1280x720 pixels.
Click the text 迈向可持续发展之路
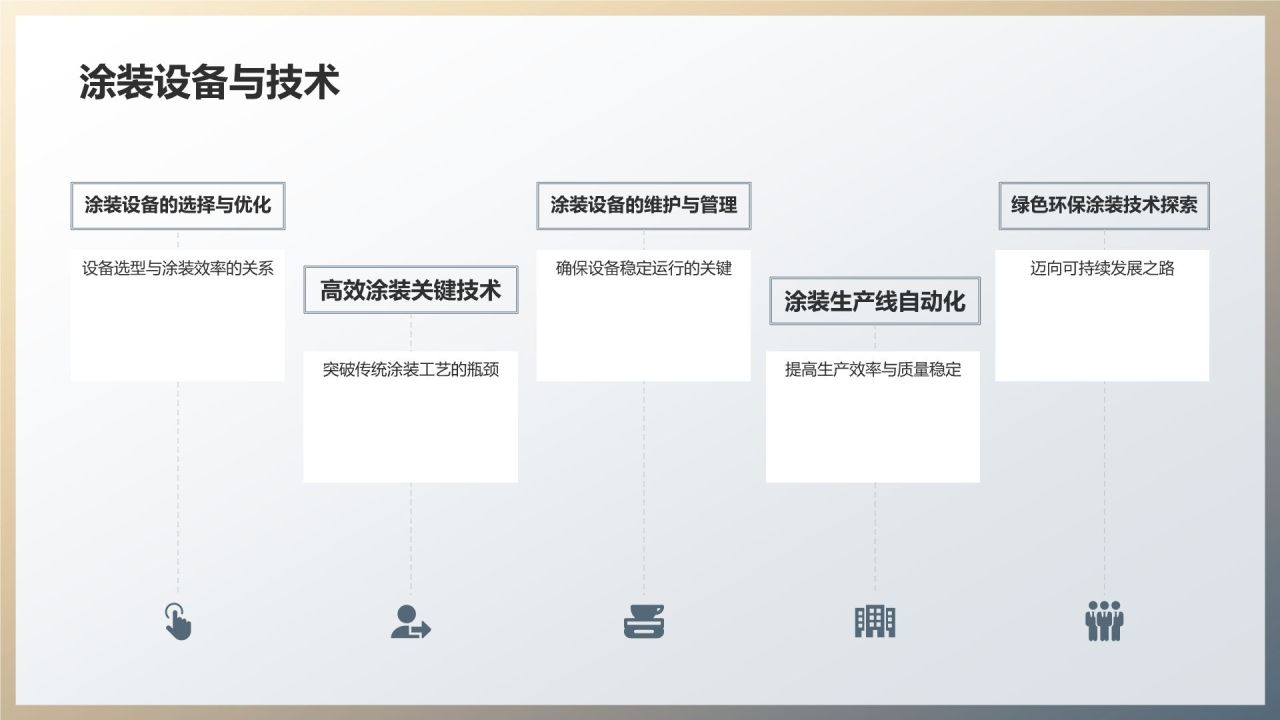click(1102, 268)
